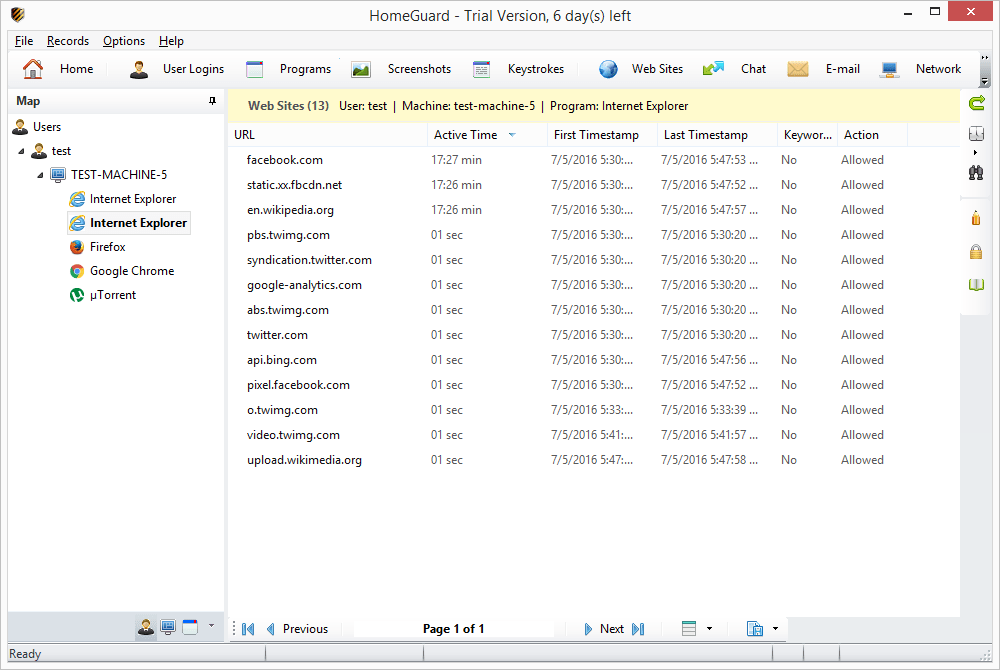The height and width of the screenshot is (670, 1000).
Task: Switch map to group by machines
Action: pos(168,627)
